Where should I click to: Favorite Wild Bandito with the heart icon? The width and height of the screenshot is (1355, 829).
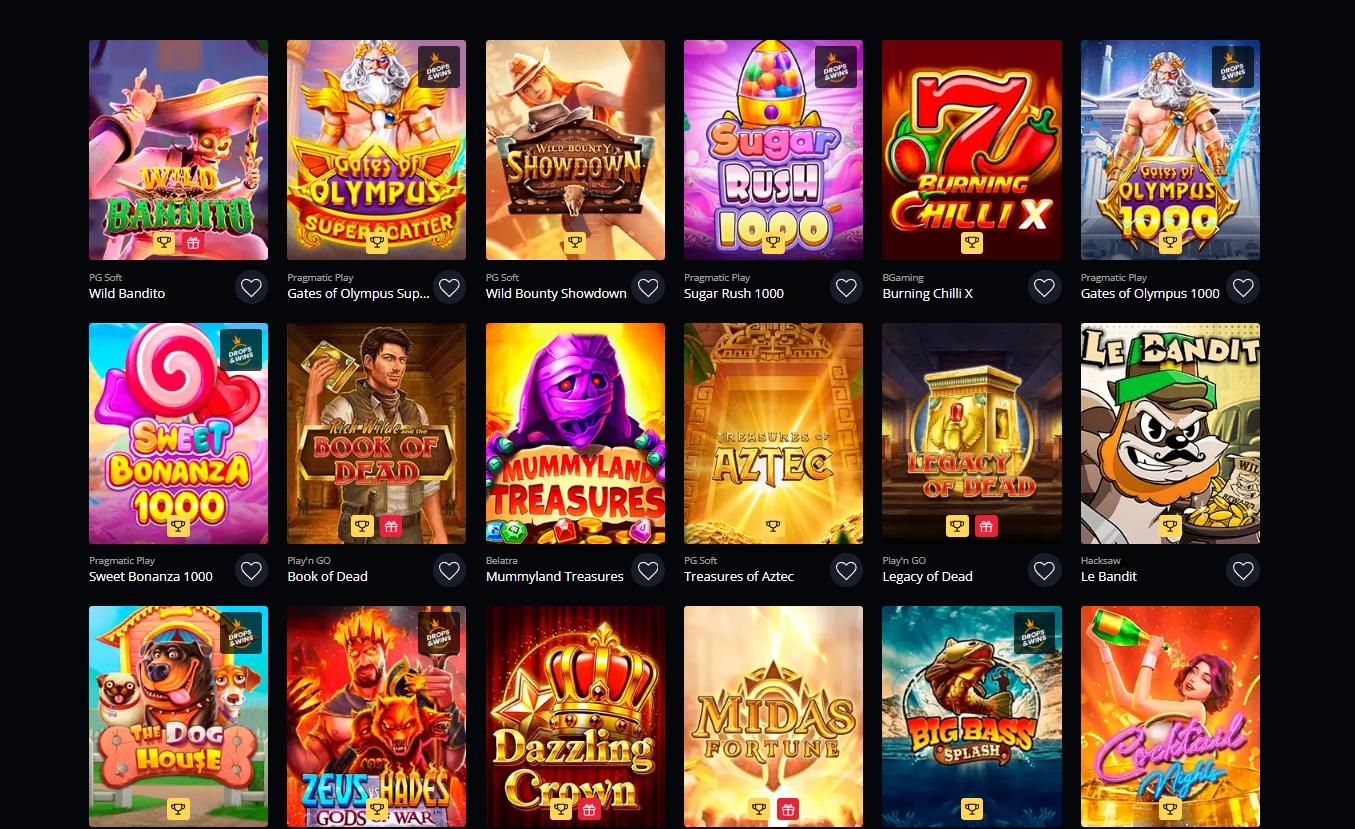(x=251, y=288)
